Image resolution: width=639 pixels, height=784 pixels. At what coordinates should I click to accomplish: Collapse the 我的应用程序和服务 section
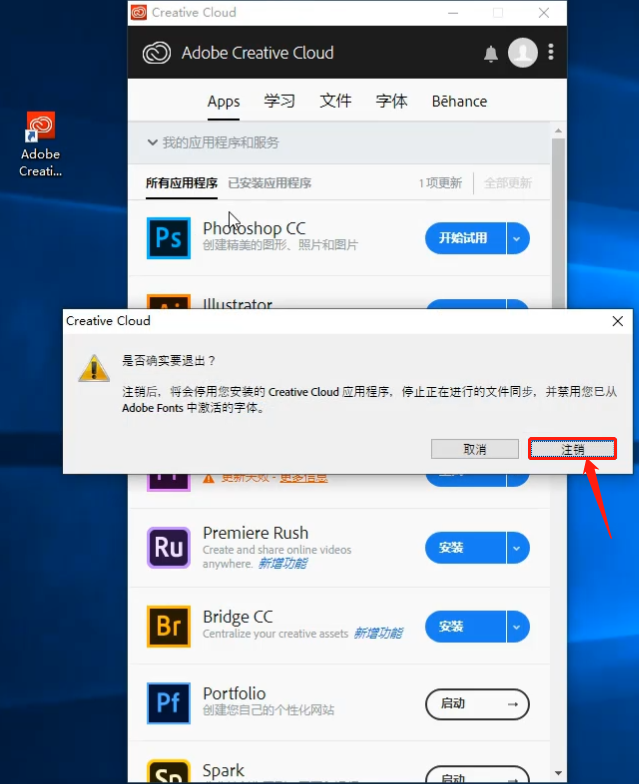pyautogui.click(x=153, y=142)
